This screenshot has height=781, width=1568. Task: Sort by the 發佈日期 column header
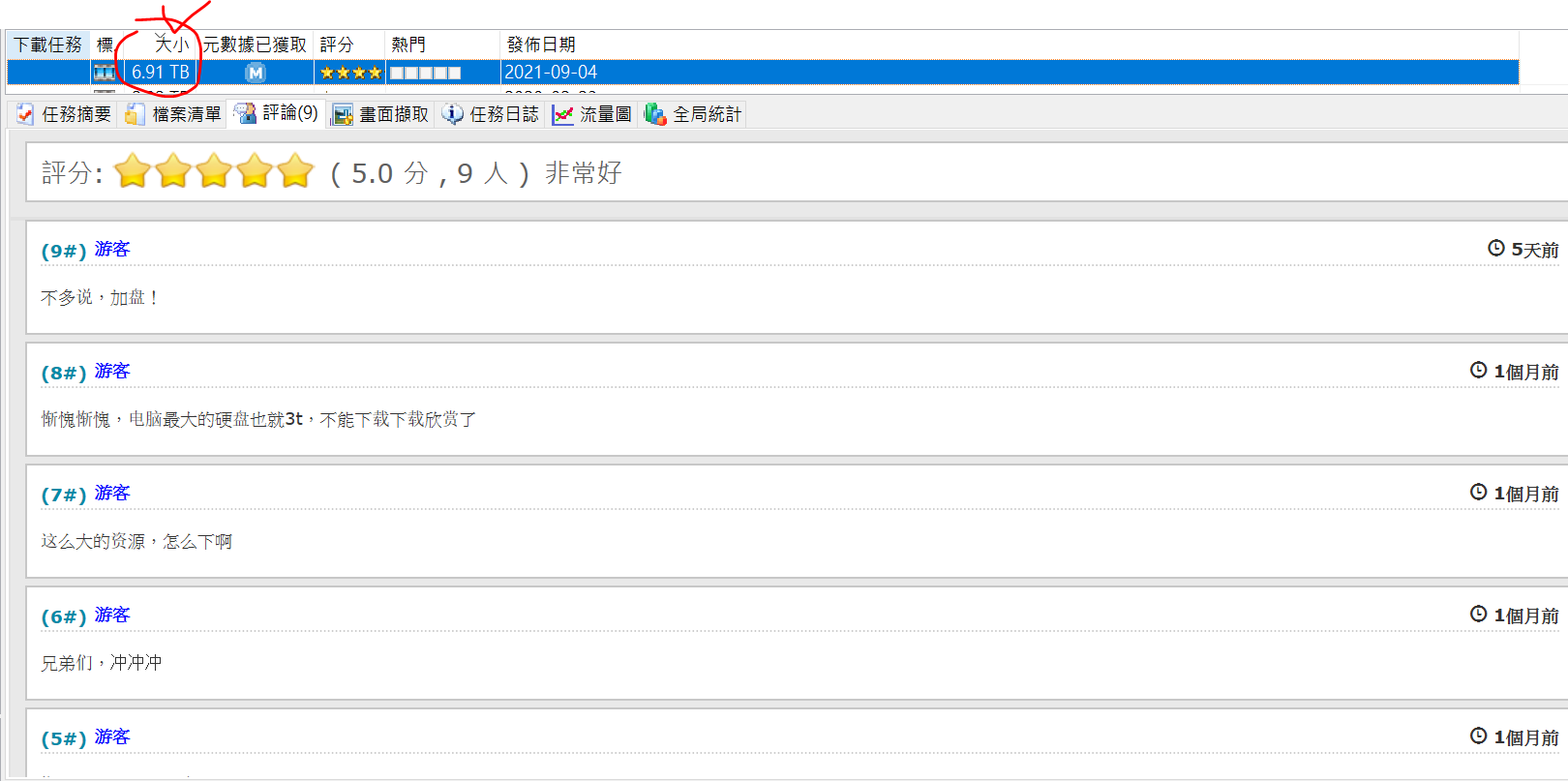tap(541, 45)
